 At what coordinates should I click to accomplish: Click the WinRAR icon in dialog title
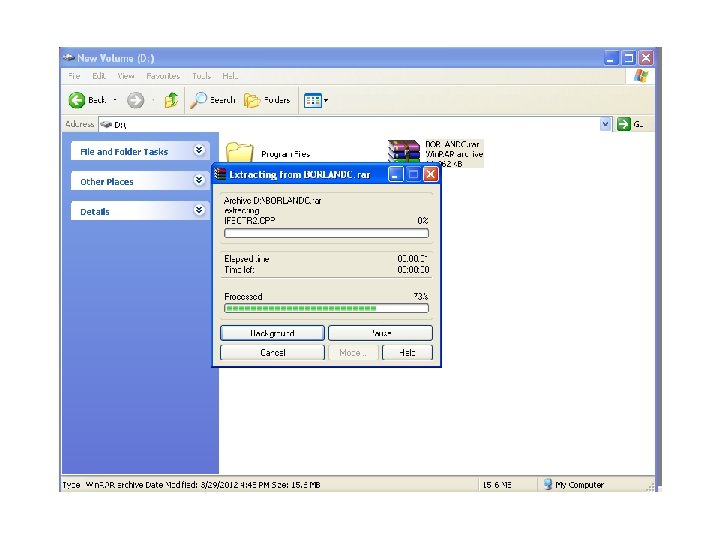tap(220, 174)
